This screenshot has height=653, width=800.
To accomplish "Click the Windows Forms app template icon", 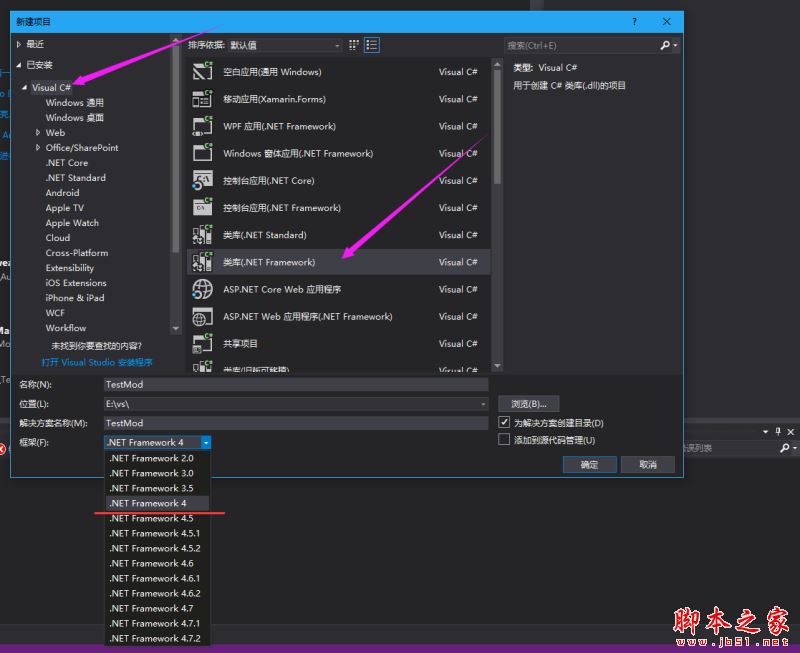I will pos(202,153).
